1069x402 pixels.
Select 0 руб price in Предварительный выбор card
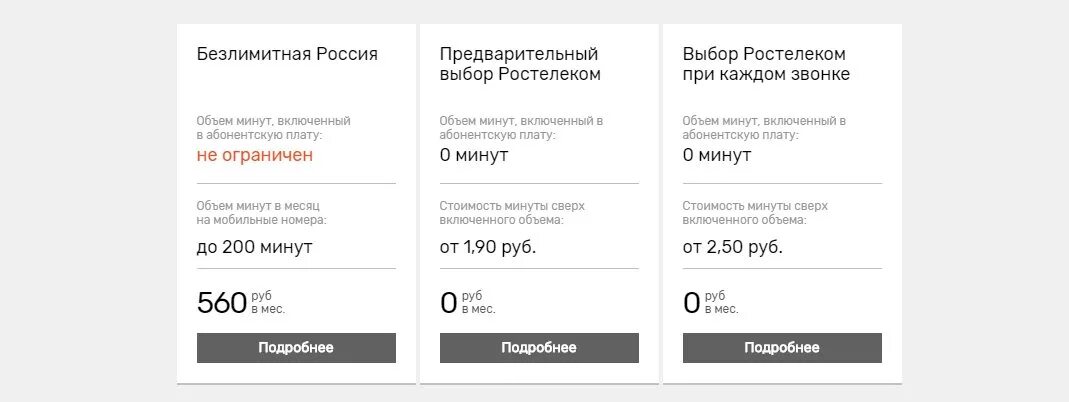pyautogui.click(x=467, y=302)
